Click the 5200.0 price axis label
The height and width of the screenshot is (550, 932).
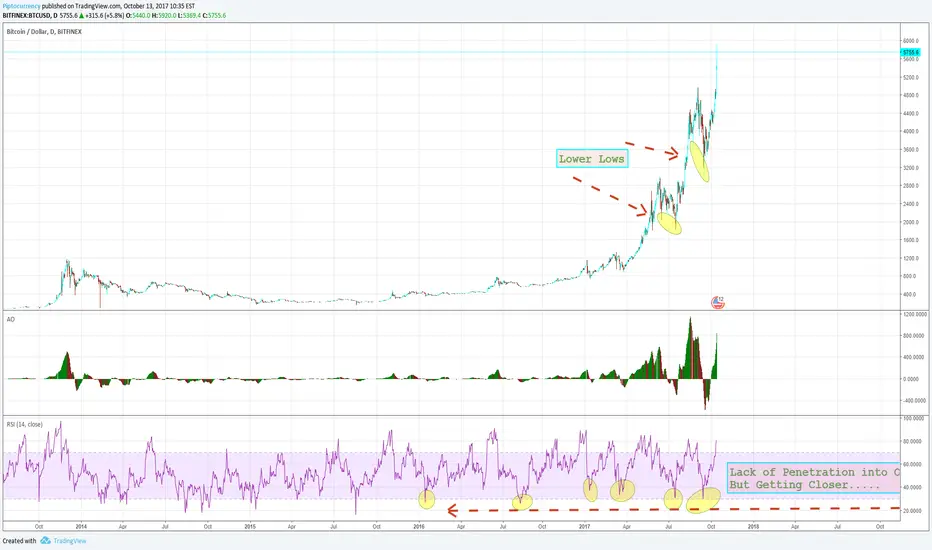pos(911,77)
